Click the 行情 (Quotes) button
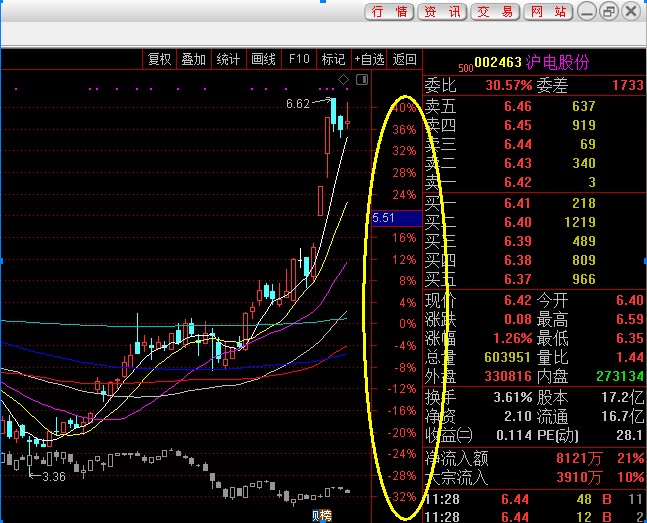647x523 pixels. coord(390,12)
